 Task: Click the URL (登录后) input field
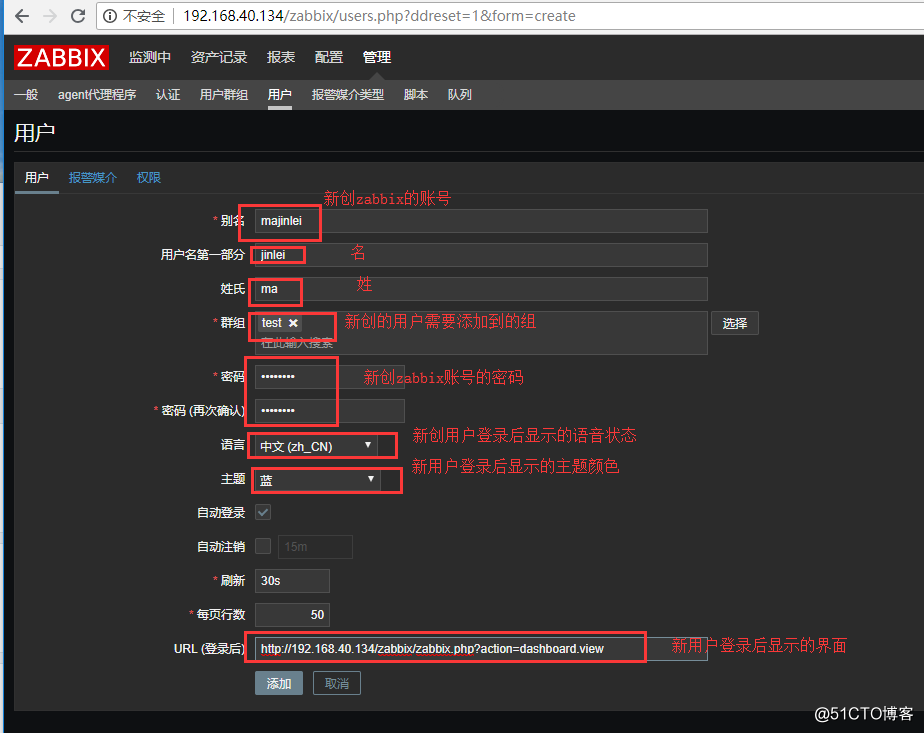[x=481, y=649]
